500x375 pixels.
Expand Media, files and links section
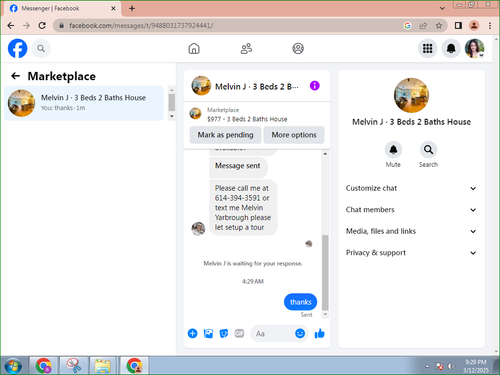click(411, 231)
